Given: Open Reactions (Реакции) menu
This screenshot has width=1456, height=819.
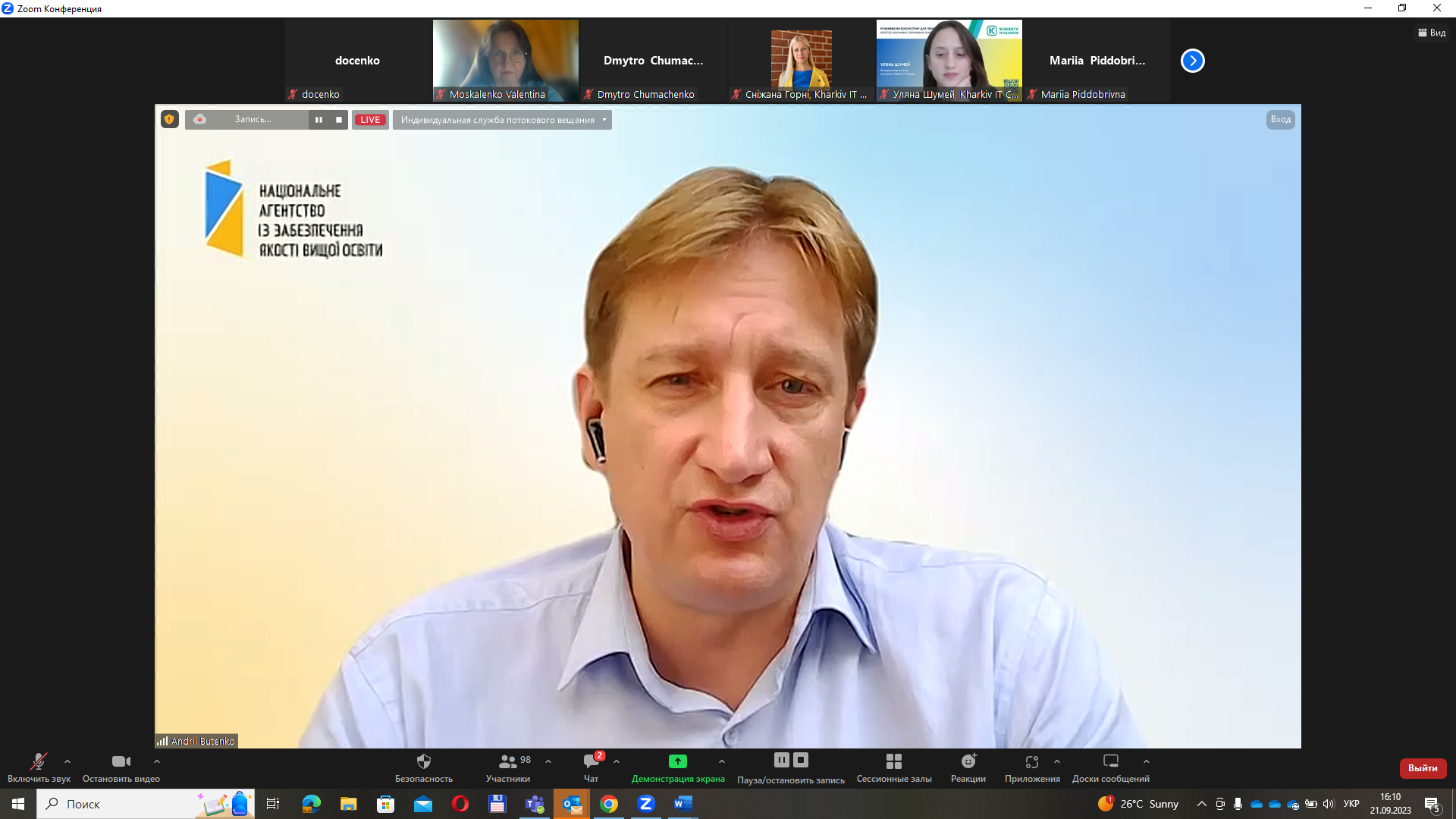Looking at the screenshot, I should pyautogui.click(x=968, y=762).
